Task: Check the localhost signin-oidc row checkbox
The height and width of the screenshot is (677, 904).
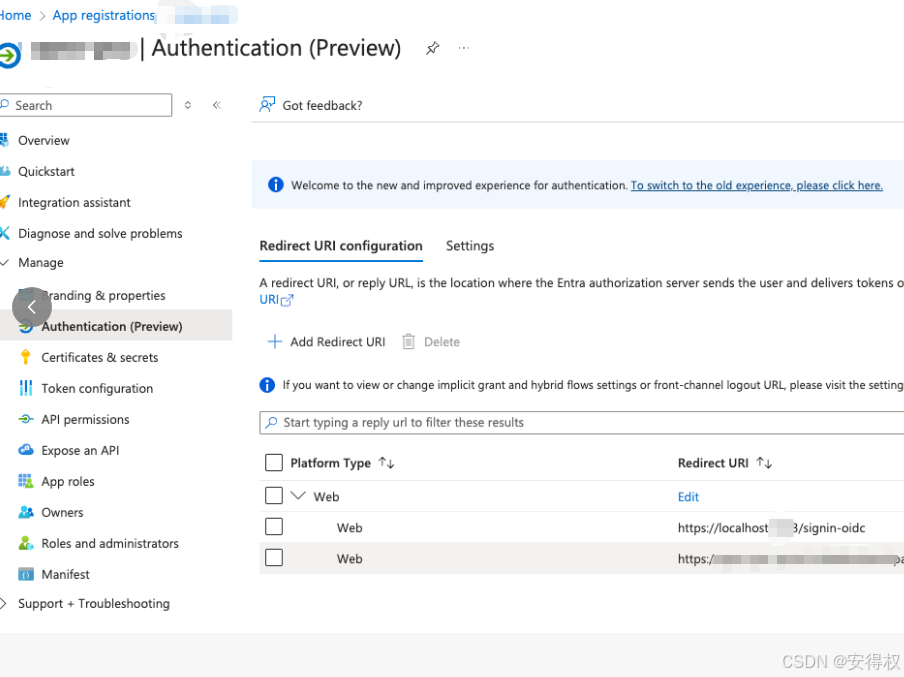Action: coord(274,527)
